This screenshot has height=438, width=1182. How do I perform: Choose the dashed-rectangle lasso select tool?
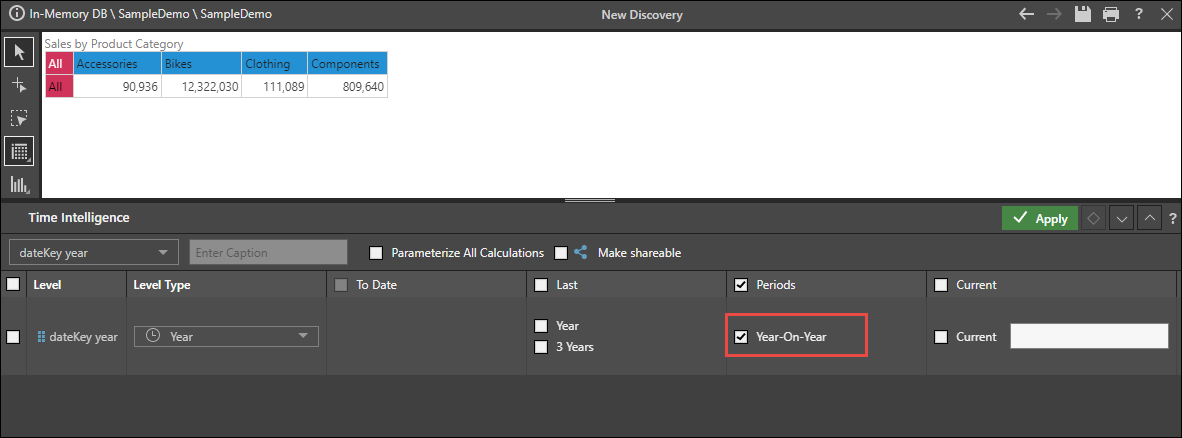click(18, 118)
